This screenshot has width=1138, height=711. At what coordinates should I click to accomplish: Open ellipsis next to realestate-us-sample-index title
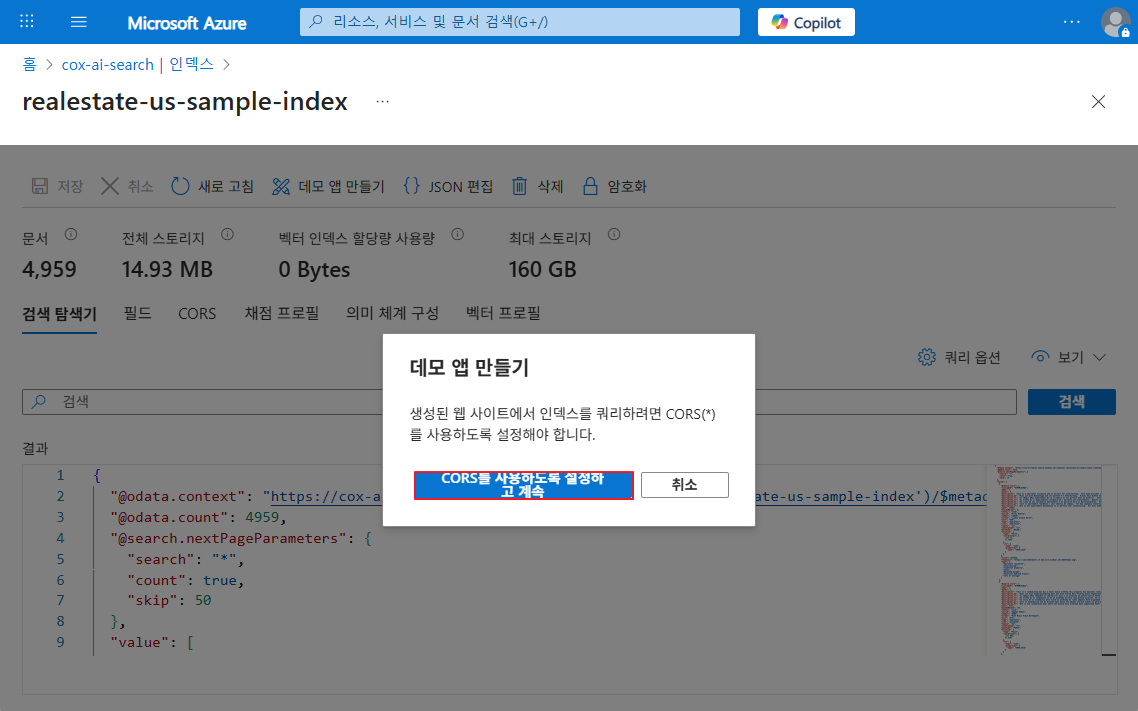click(382, 102)
